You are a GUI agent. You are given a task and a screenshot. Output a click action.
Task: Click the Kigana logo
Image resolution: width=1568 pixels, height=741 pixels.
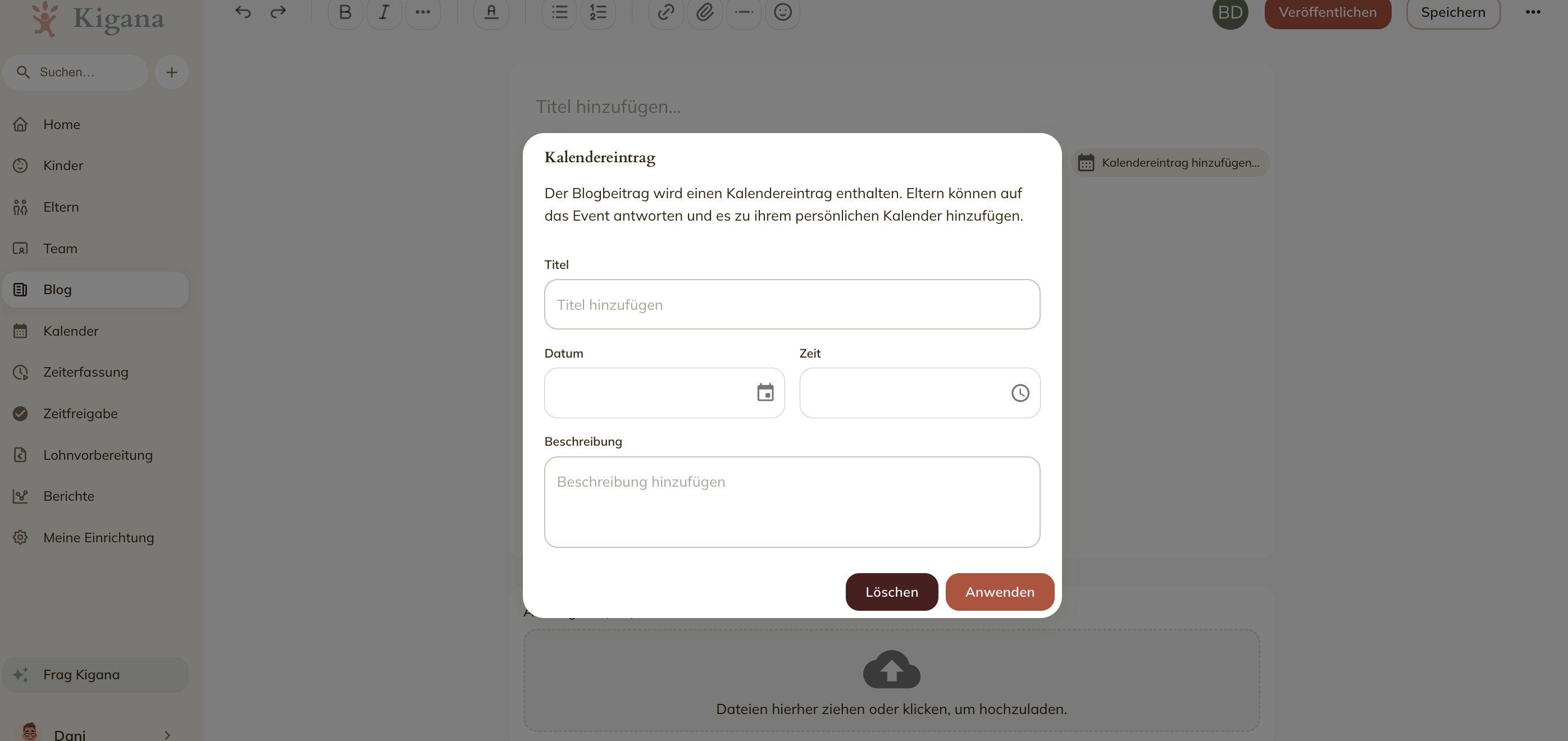[97, 19]
